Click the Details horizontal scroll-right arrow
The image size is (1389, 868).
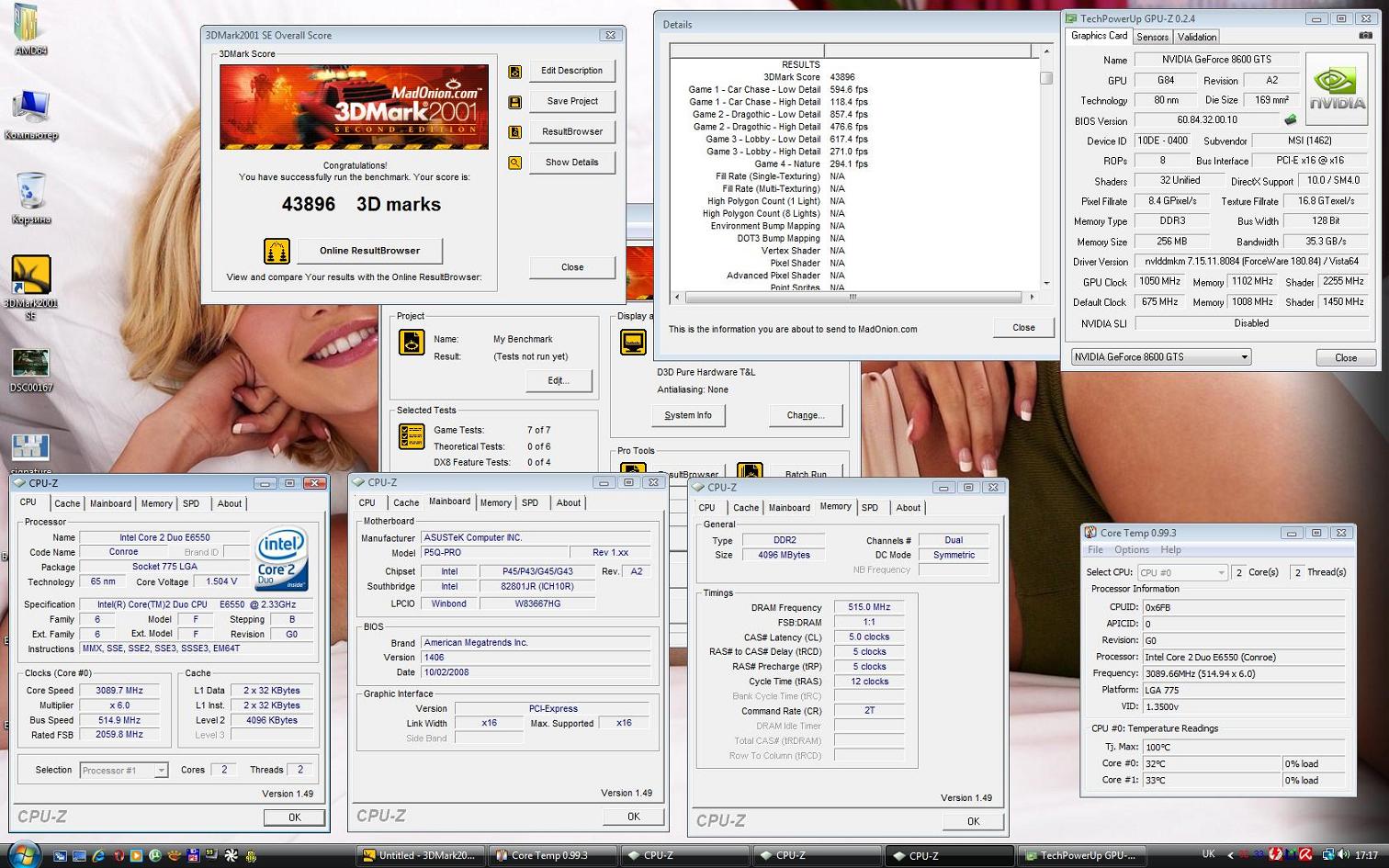click(1032, 297)
